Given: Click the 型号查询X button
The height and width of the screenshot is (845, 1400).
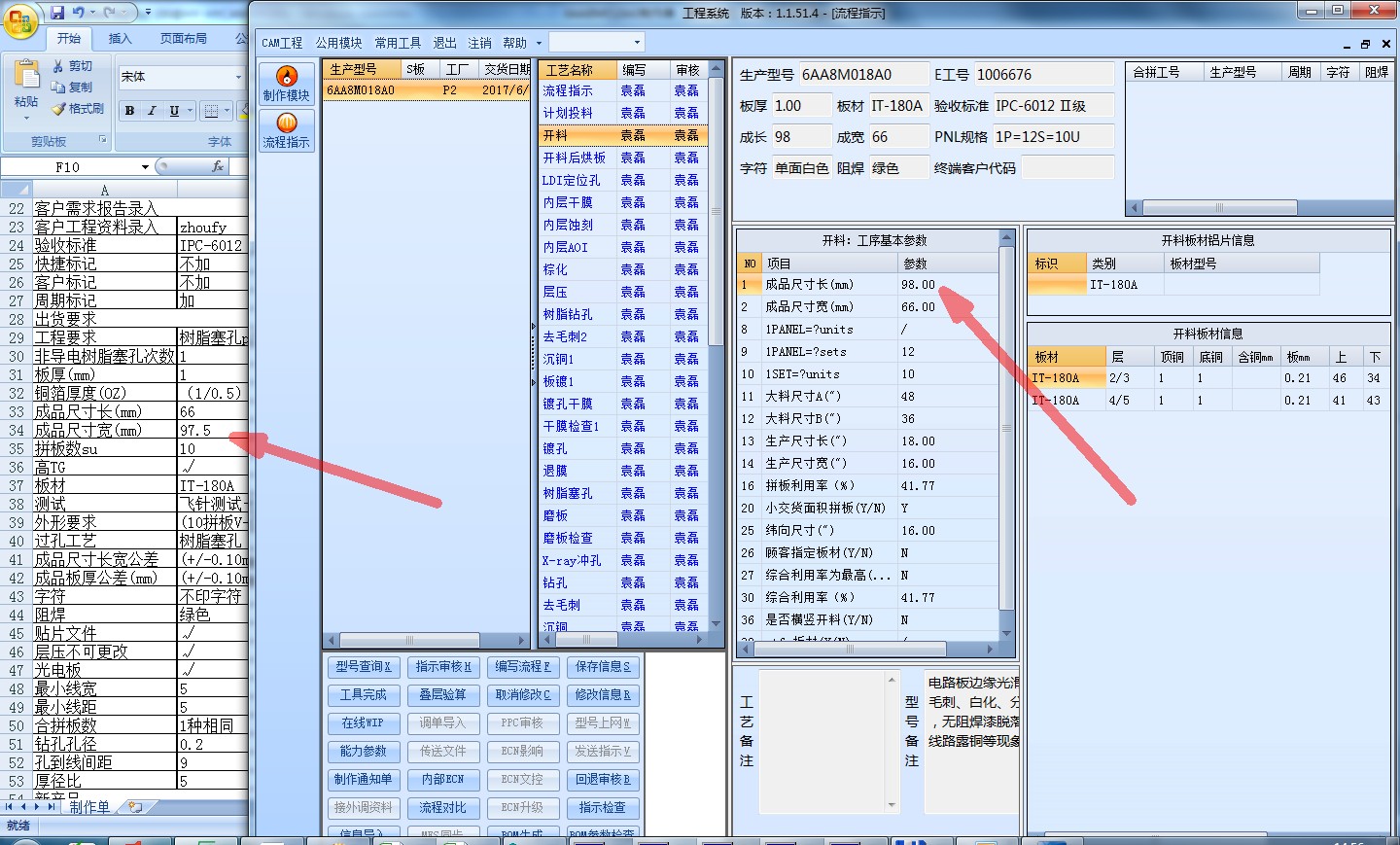Looking at the screenshot, I should pos(364,667).
